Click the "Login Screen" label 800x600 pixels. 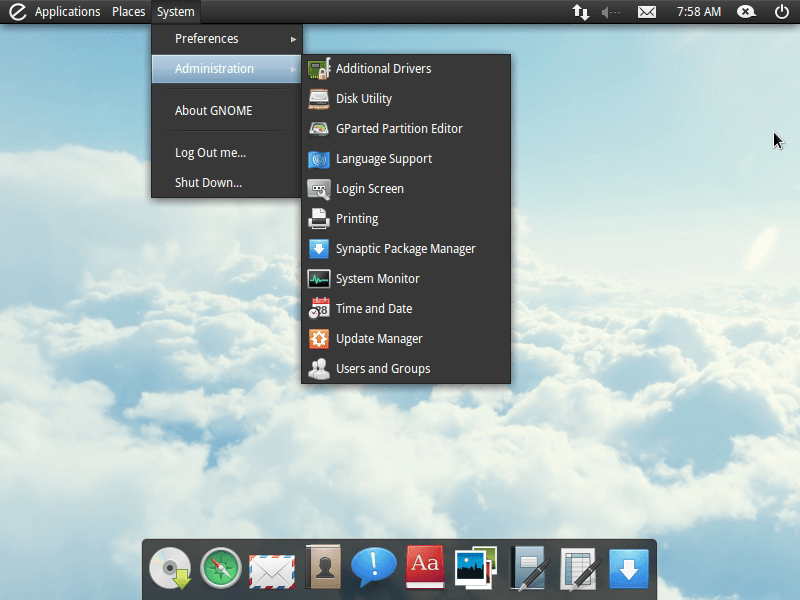point(370,189)
